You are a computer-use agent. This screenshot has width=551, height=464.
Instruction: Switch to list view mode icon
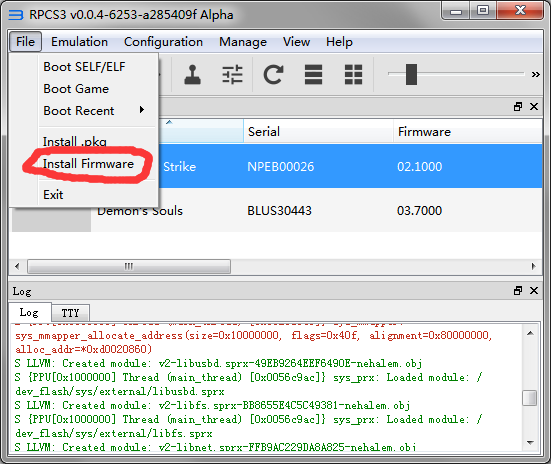[x=313, y=75]
